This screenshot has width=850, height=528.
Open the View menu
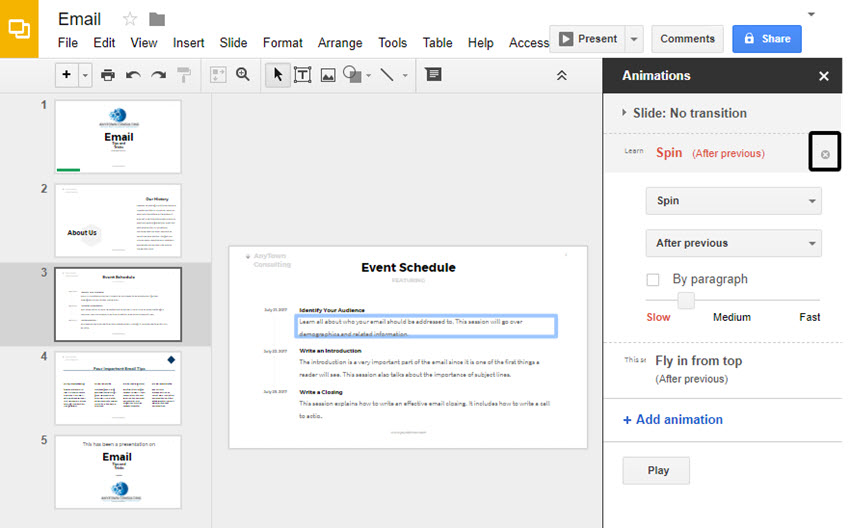coord(144,43)
